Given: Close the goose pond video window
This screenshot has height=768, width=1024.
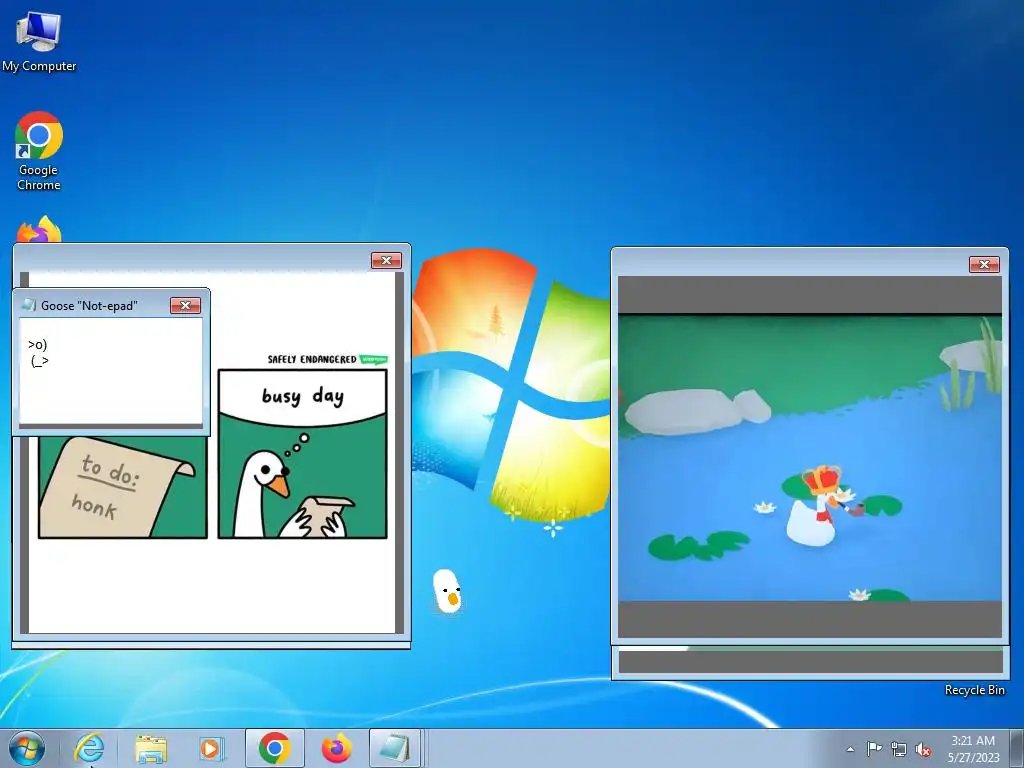Looking at the screenshot, I should [984, 264].
